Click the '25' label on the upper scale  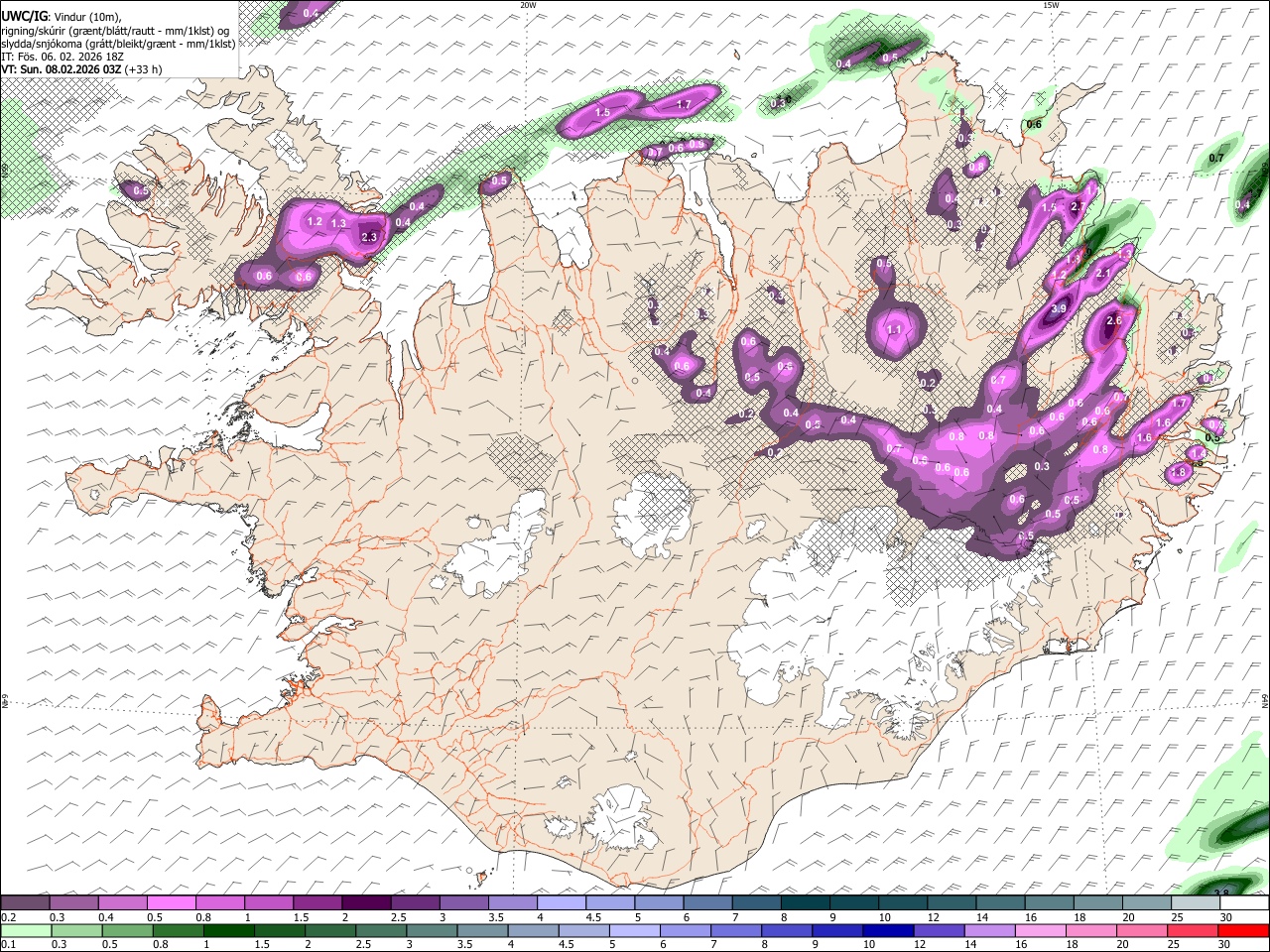pos(1178,917)
